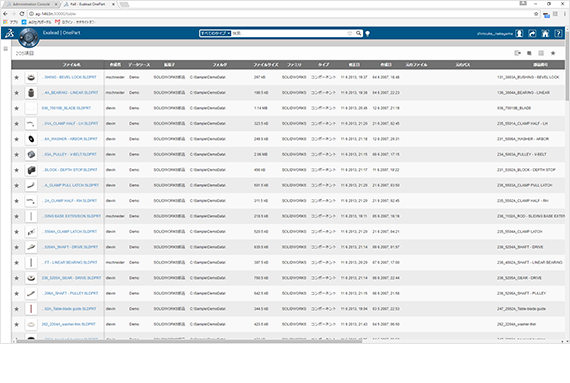Click the grid view icon above table
Screen dimensions: 570x383
541,53
